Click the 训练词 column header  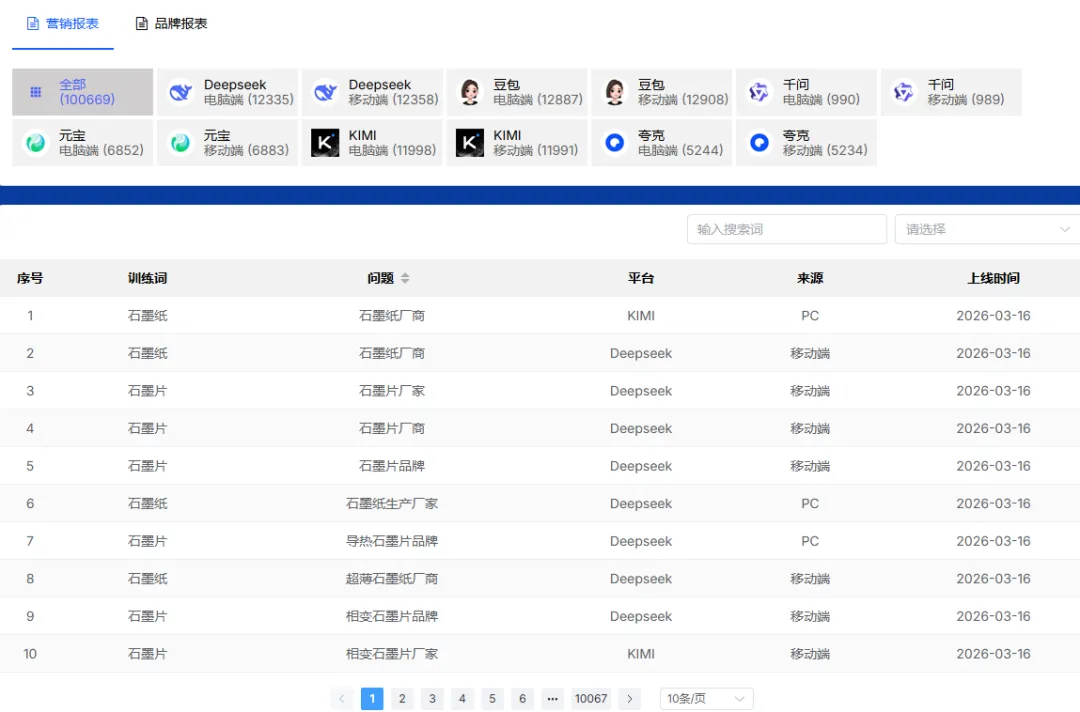tap(147, 278)
